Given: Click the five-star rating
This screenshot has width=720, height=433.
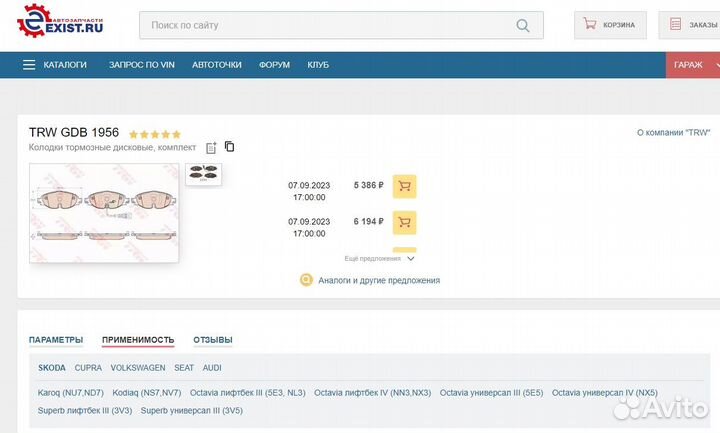Looking at the screenshot, I should pos(155,133).
